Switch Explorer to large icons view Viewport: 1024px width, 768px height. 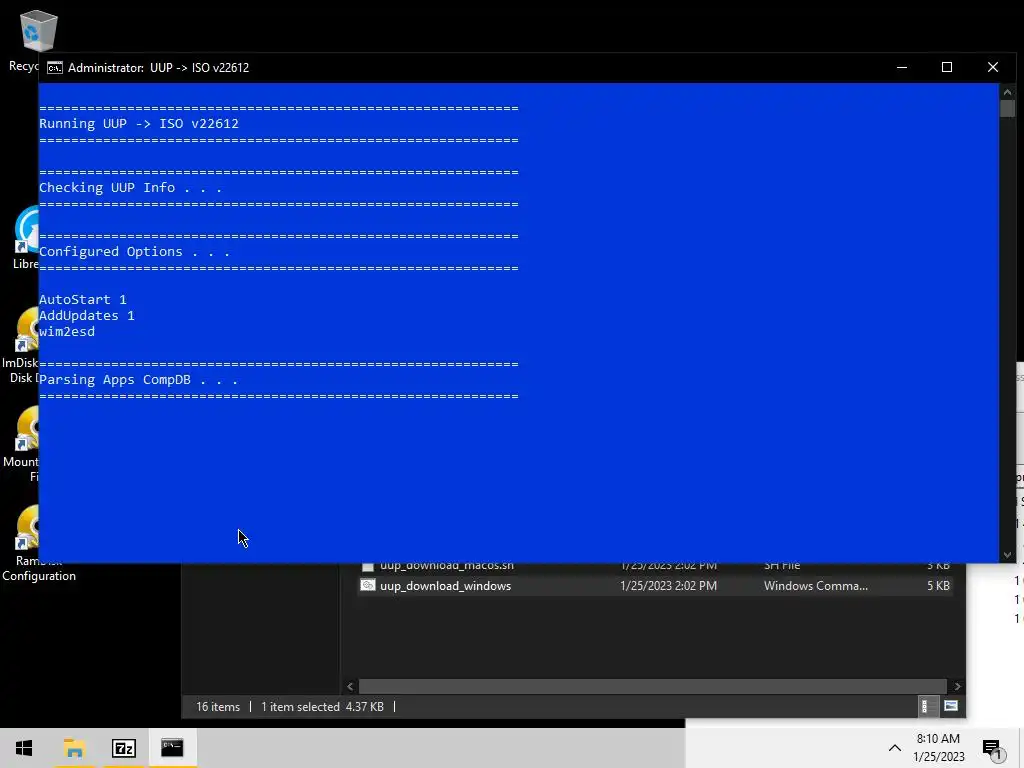[951, 706]
